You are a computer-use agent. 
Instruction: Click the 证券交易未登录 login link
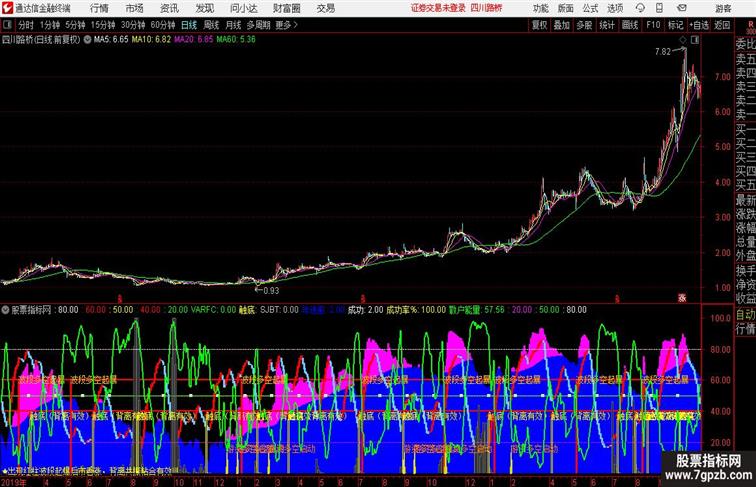(438, 8)
